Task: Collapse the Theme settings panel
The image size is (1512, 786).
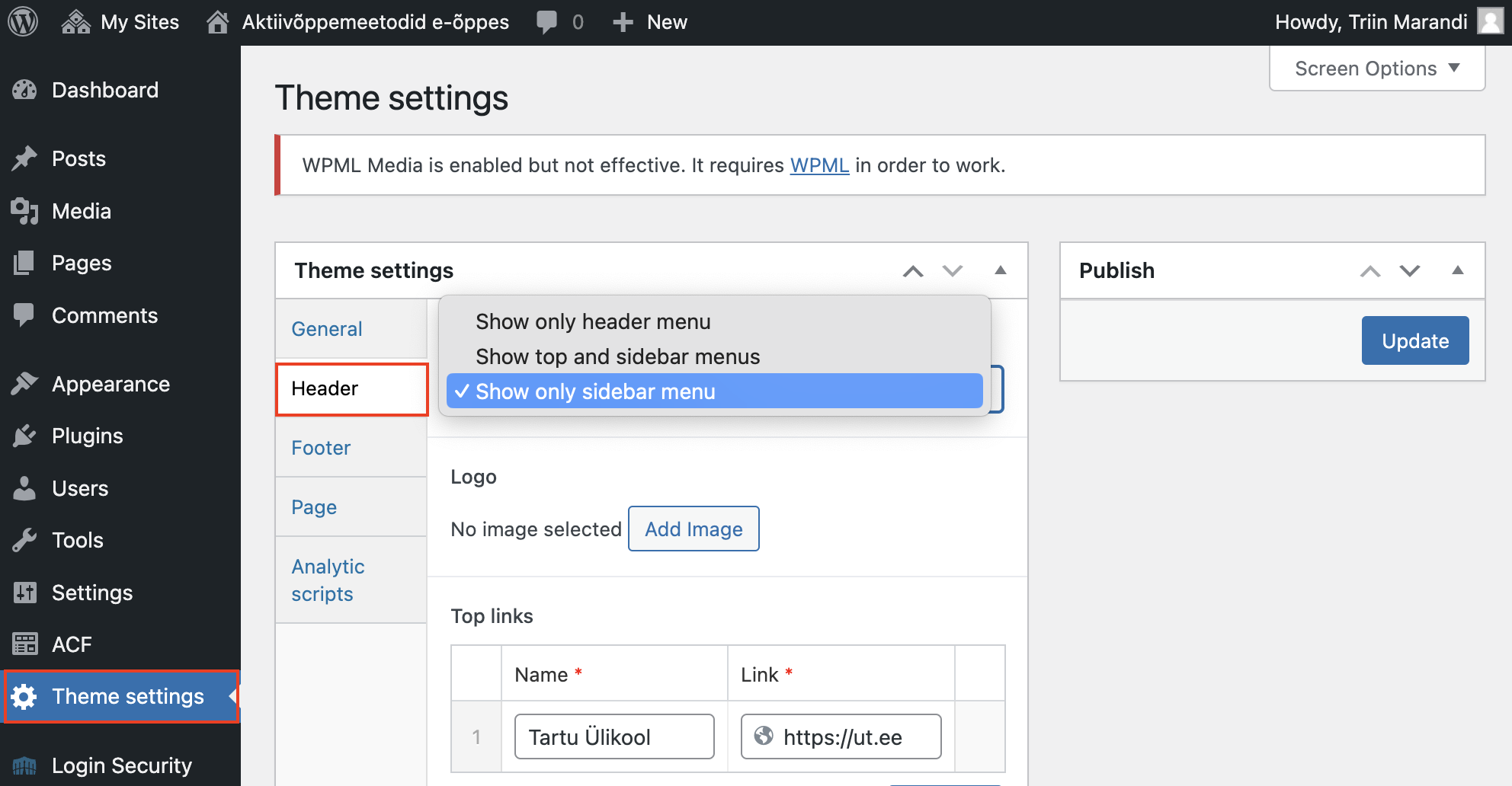Action: [x=1001, y=270]
